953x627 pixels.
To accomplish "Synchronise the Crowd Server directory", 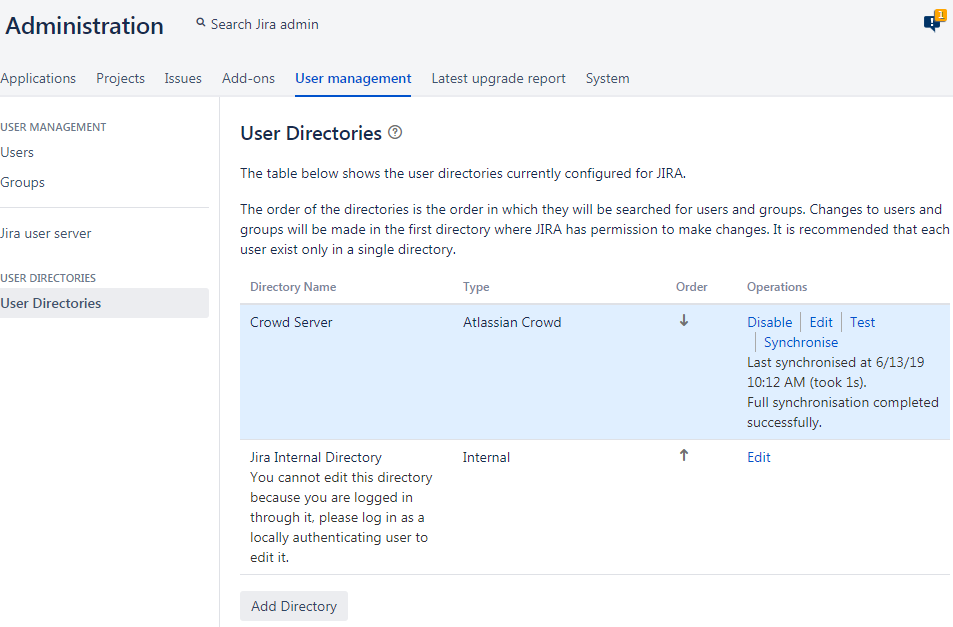I will tap(801, 342).
